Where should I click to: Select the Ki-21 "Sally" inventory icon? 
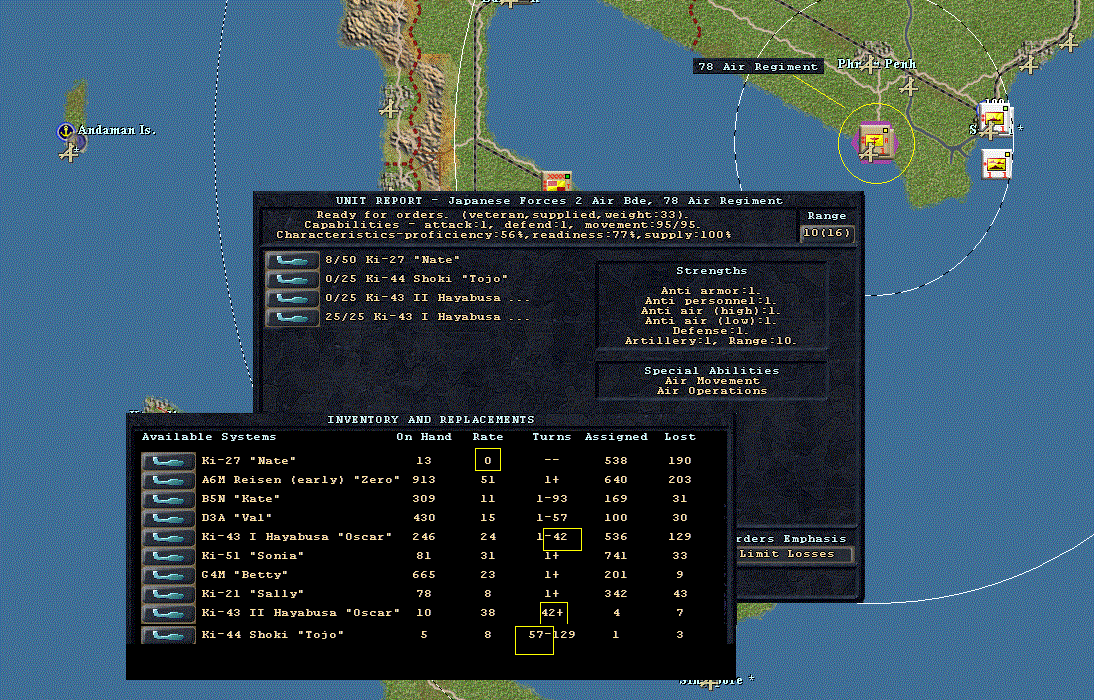[x=168, y=594]
